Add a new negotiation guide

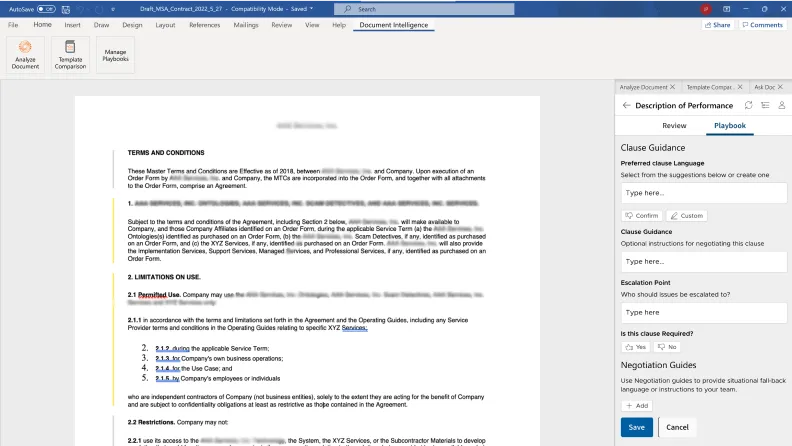coord(636,406)
